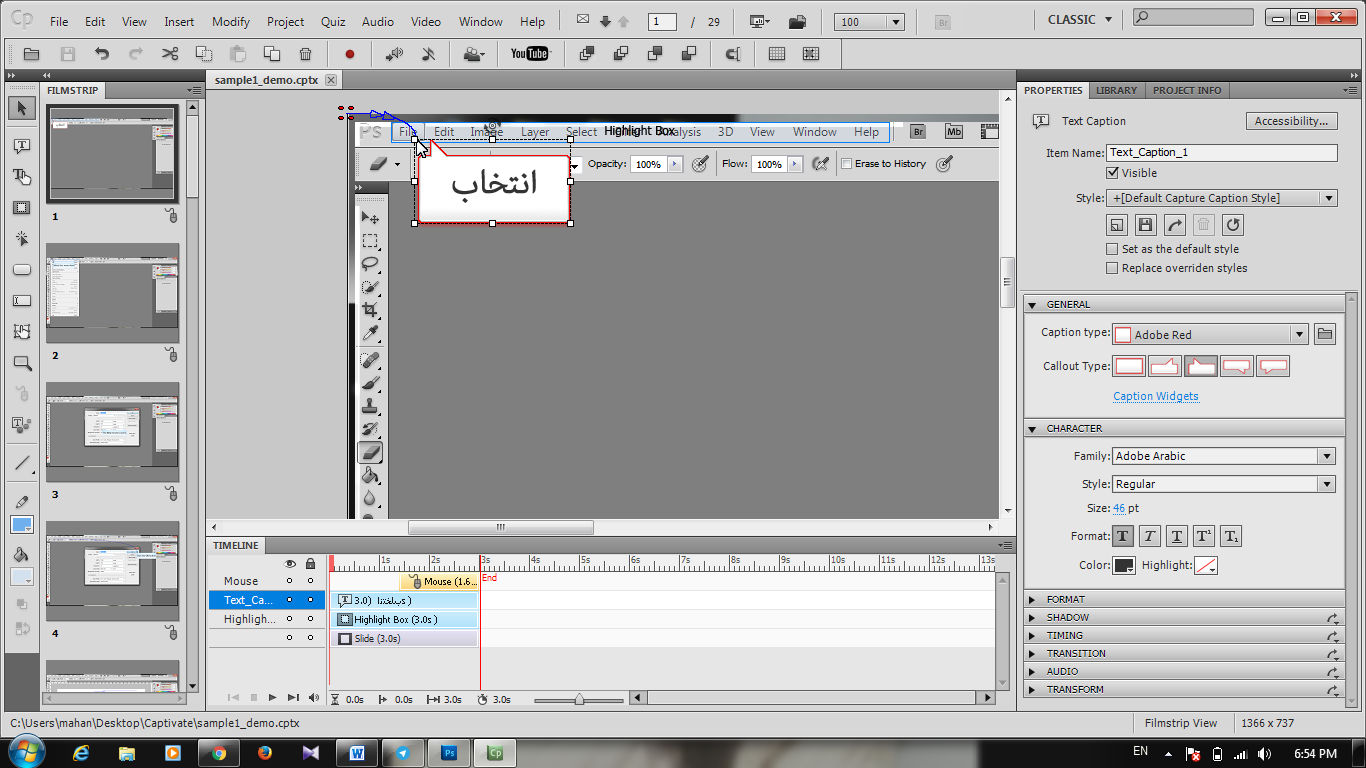Toggle Underline text format
Viewport: 1366px width, 768px height.
1177,537
